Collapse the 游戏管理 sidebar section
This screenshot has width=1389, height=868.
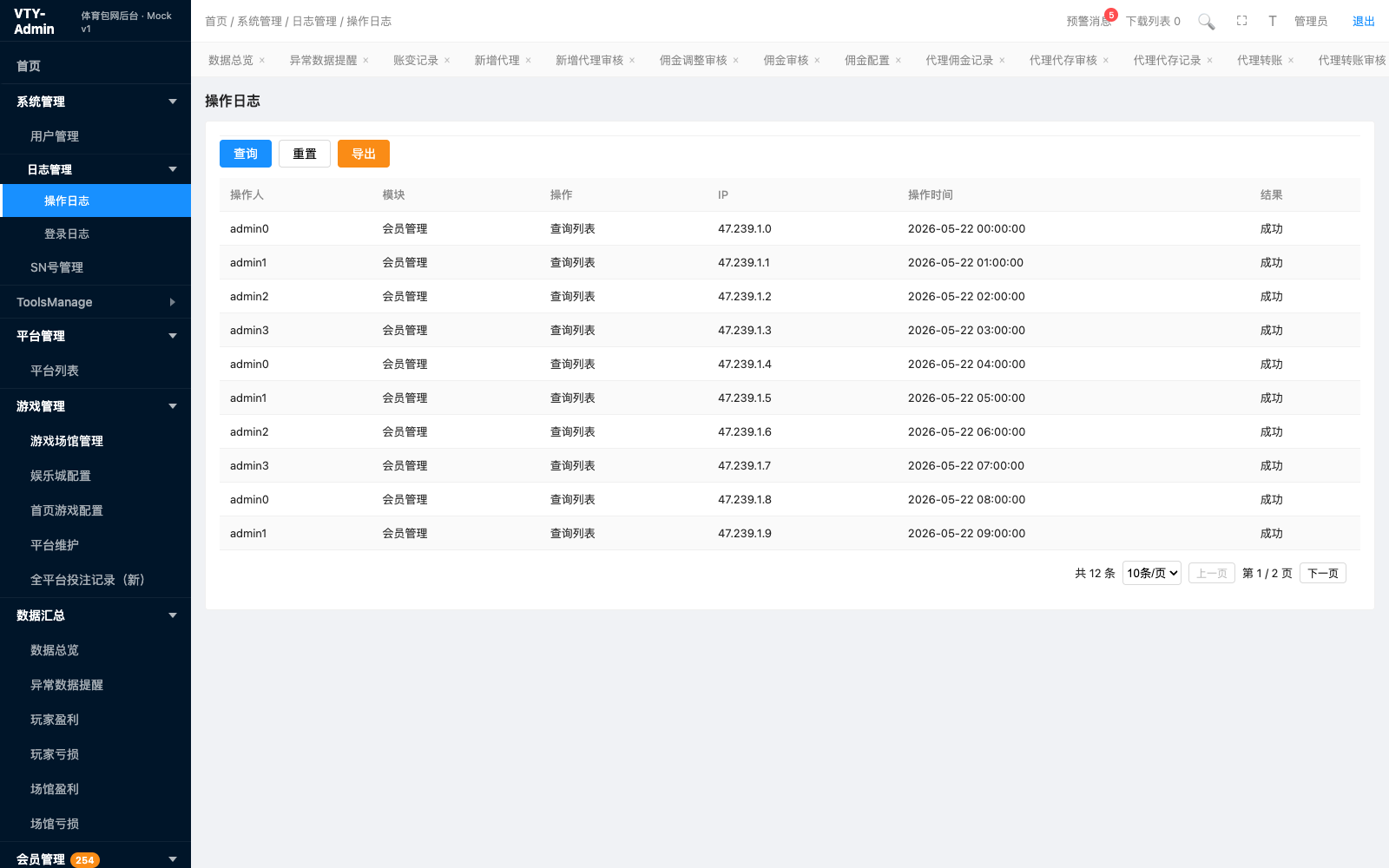click(x=95, y=406)
